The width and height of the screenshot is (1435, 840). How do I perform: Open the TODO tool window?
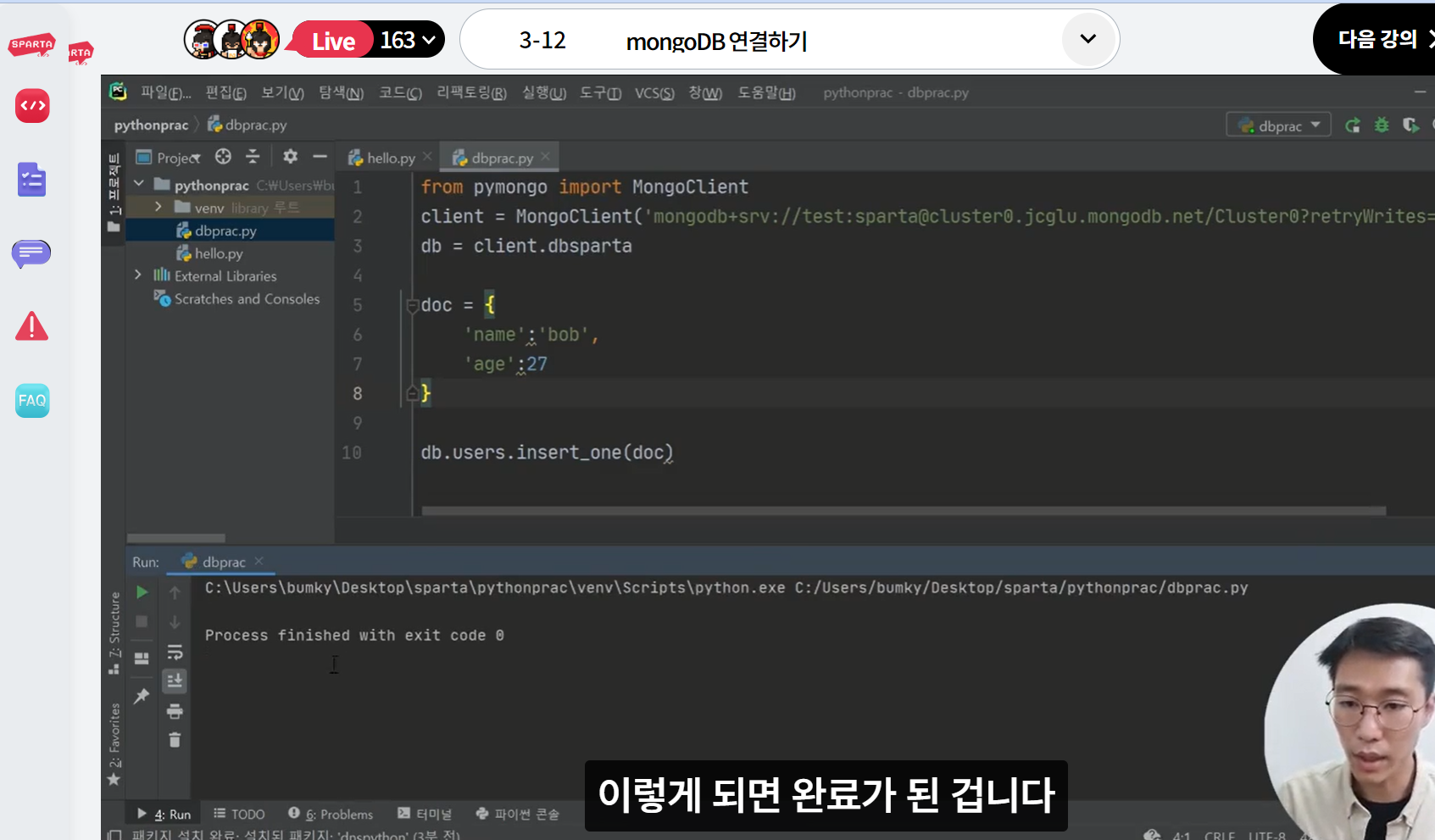(x=239, y=814)
